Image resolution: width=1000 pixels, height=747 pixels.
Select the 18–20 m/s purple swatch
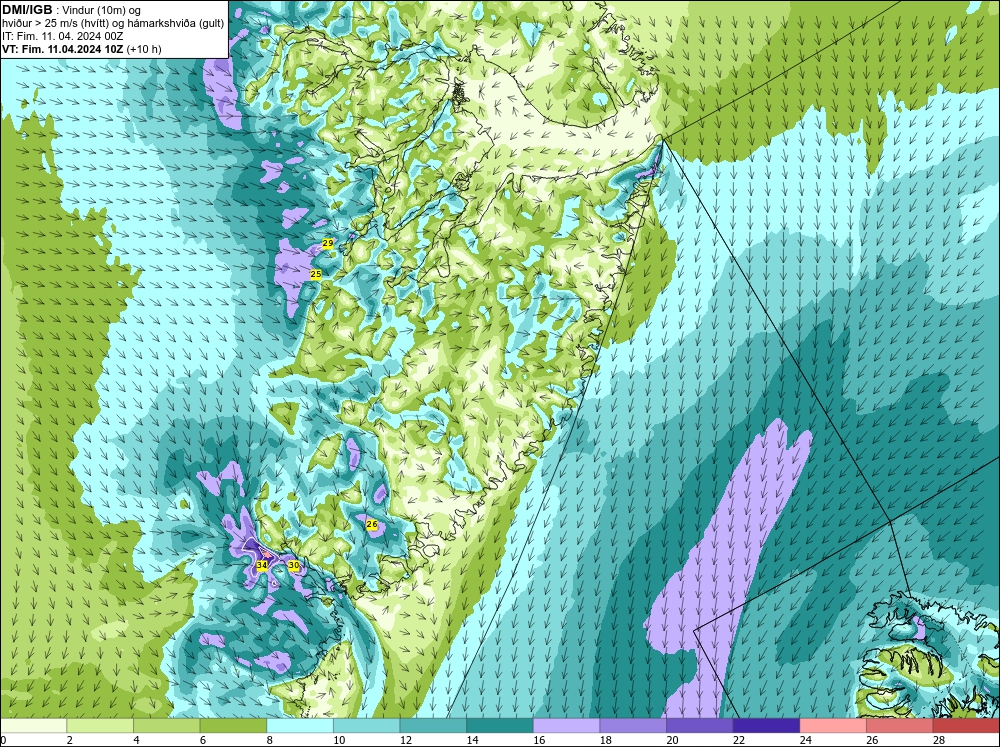click(633, 726)
